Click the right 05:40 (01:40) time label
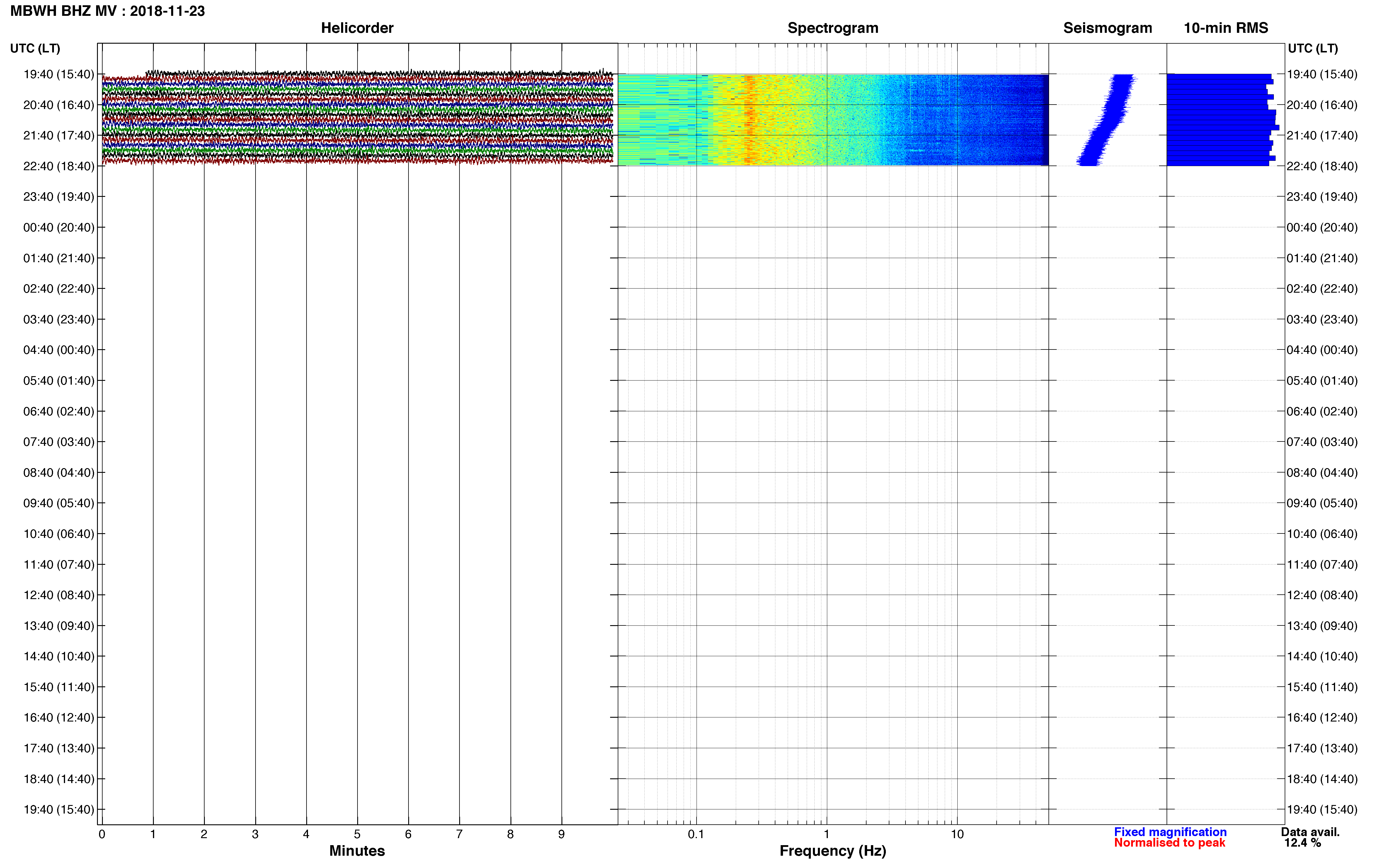This screenshot has width=1389, height=868. pyautogui.click(x=1322, y=381)
